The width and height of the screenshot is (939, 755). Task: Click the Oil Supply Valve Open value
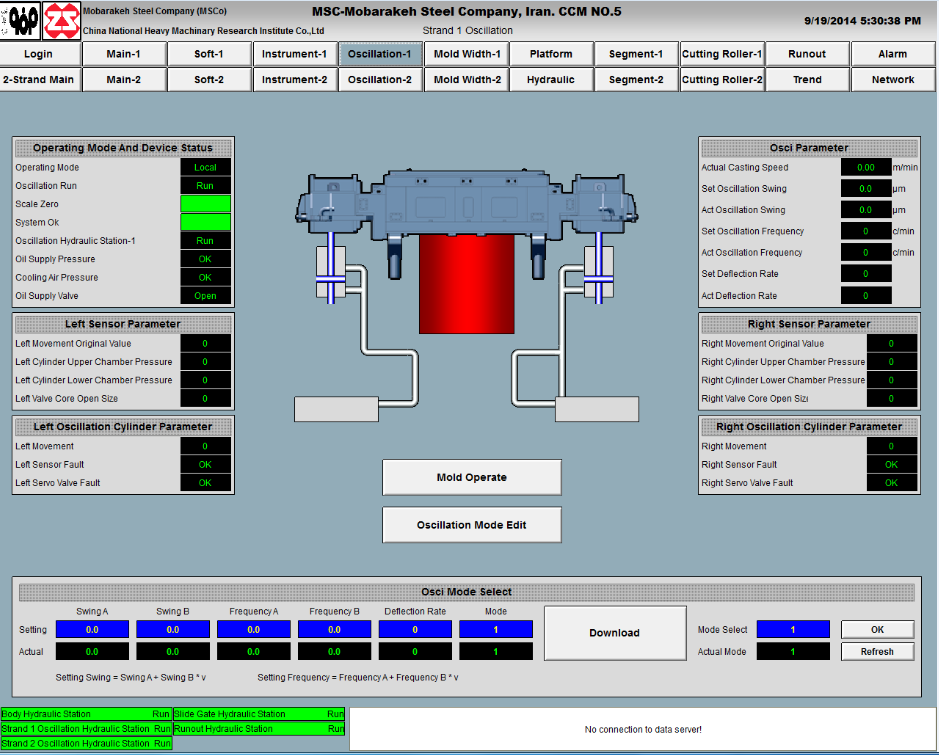pyautogui.click(x=205, y=296)
